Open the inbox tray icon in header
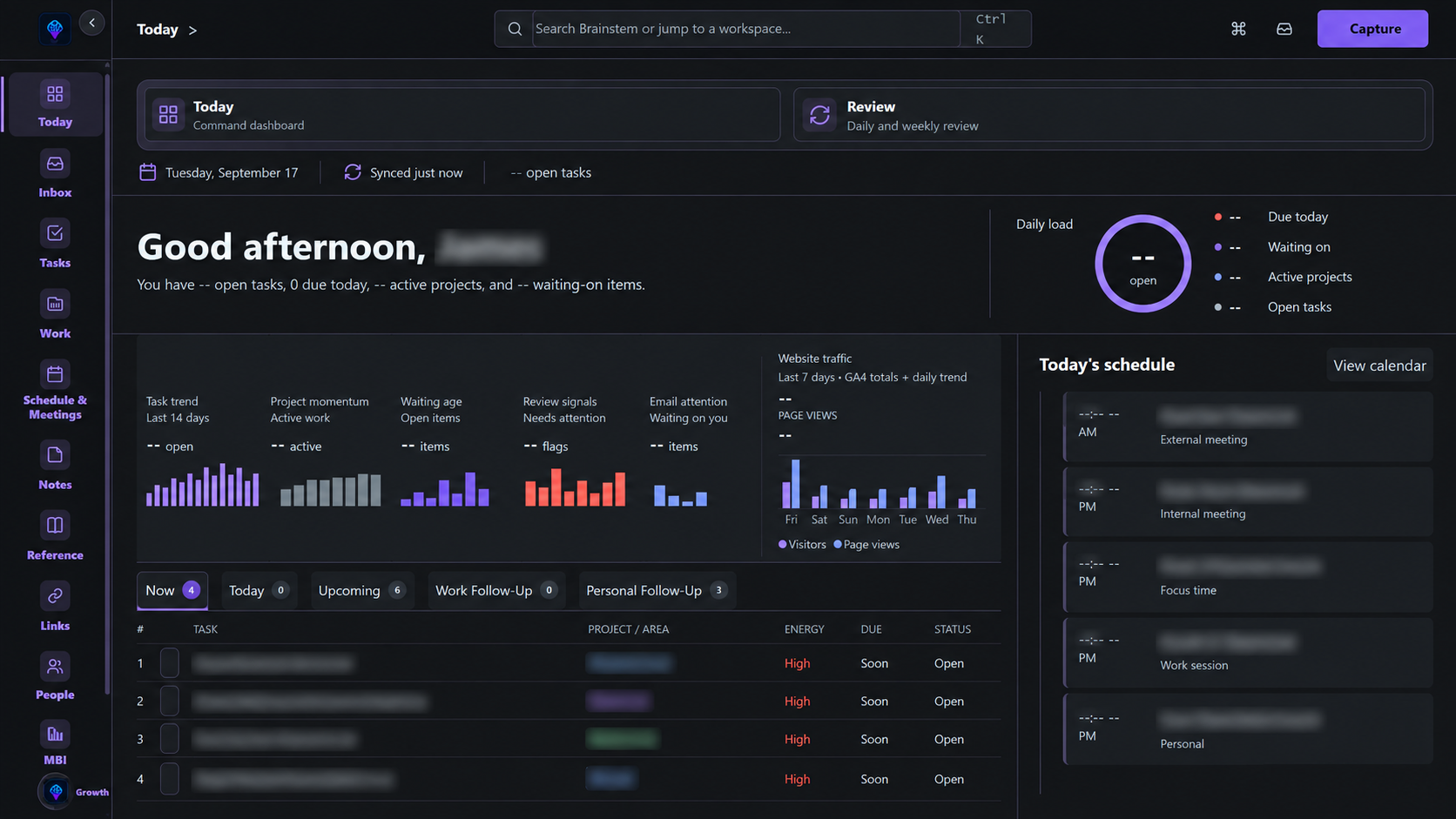The image size is (1456, 819). (x=1284, y=29)
